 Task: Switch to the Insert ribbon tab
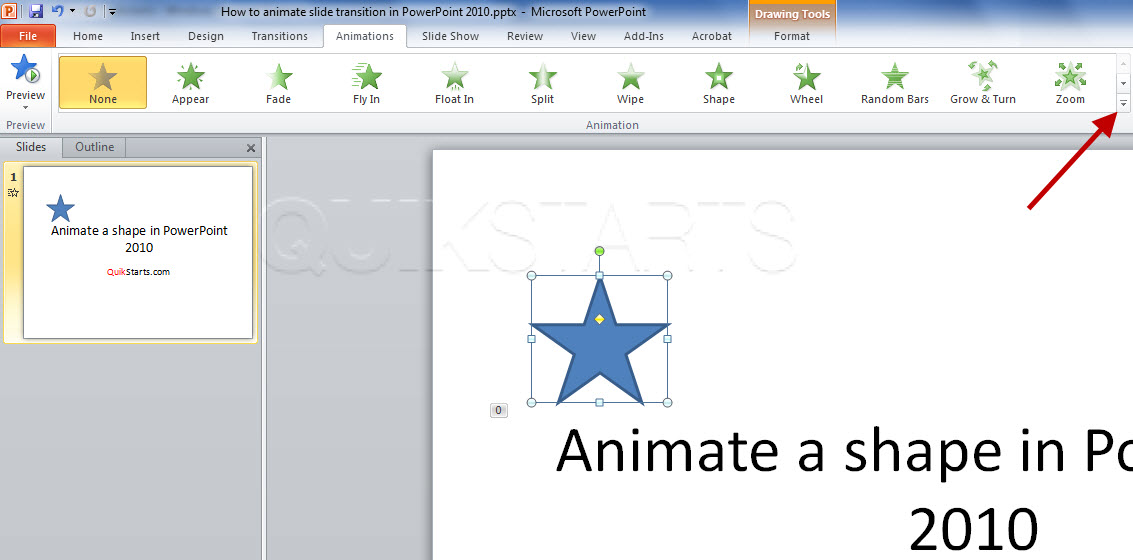click(145, 36)
